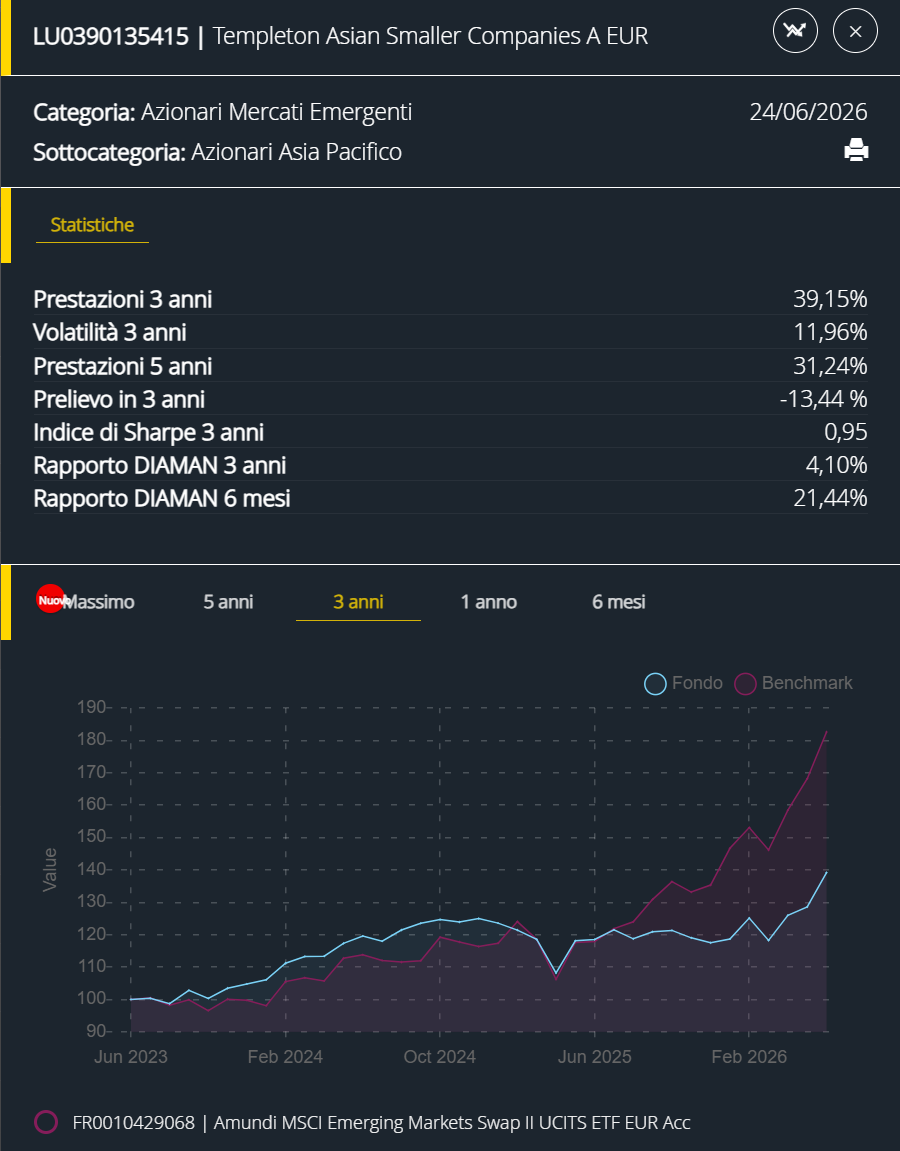Switch chart to 6 mesi
Screen dimensions: 900x1151
pyautogui.click(x=619, y=602)
